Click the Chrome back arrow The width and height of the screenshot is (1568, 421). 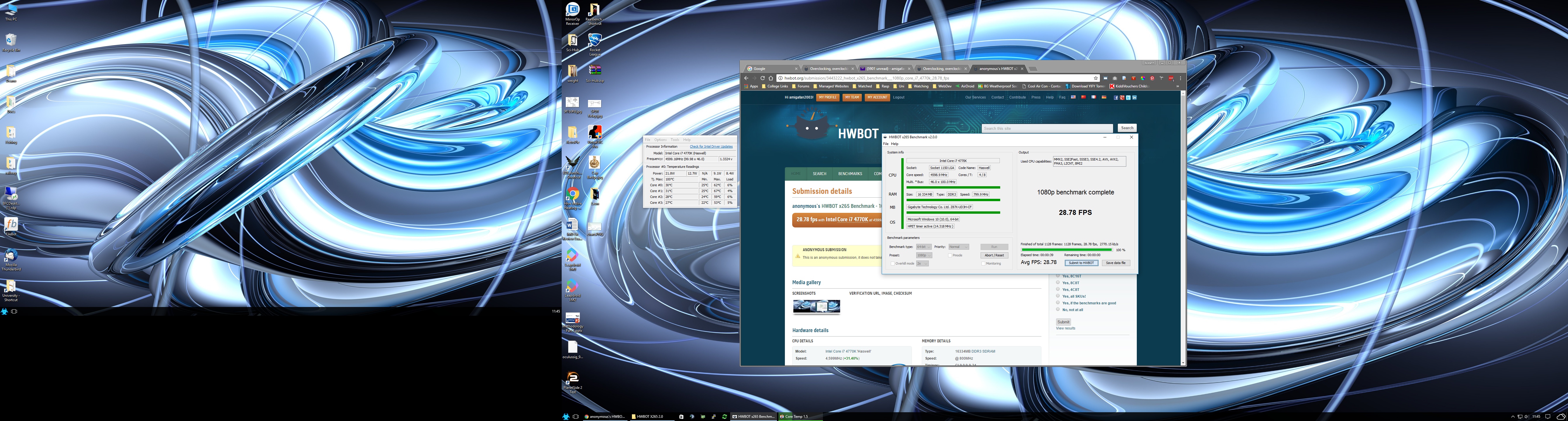(x=746, y=78)
